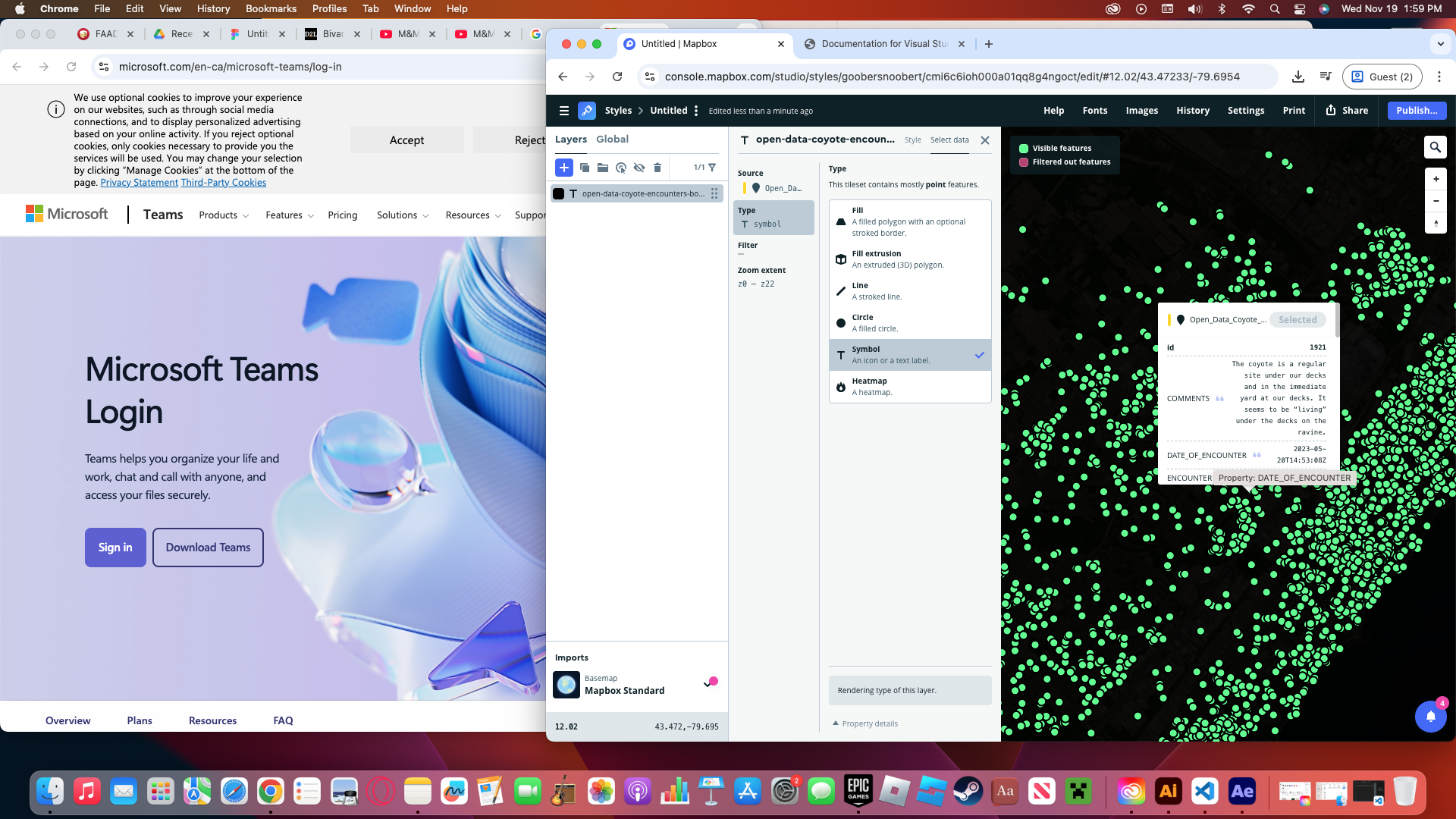
Task: Open the Untitled style options menu
Action: pos(696,111)
